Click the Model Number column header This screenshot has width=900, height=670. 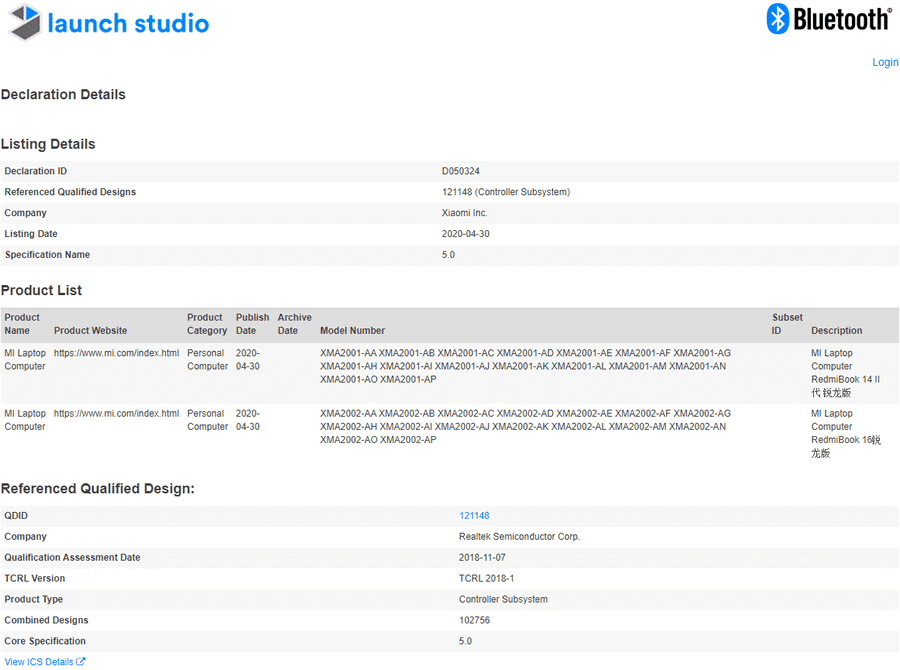(352, 331)
